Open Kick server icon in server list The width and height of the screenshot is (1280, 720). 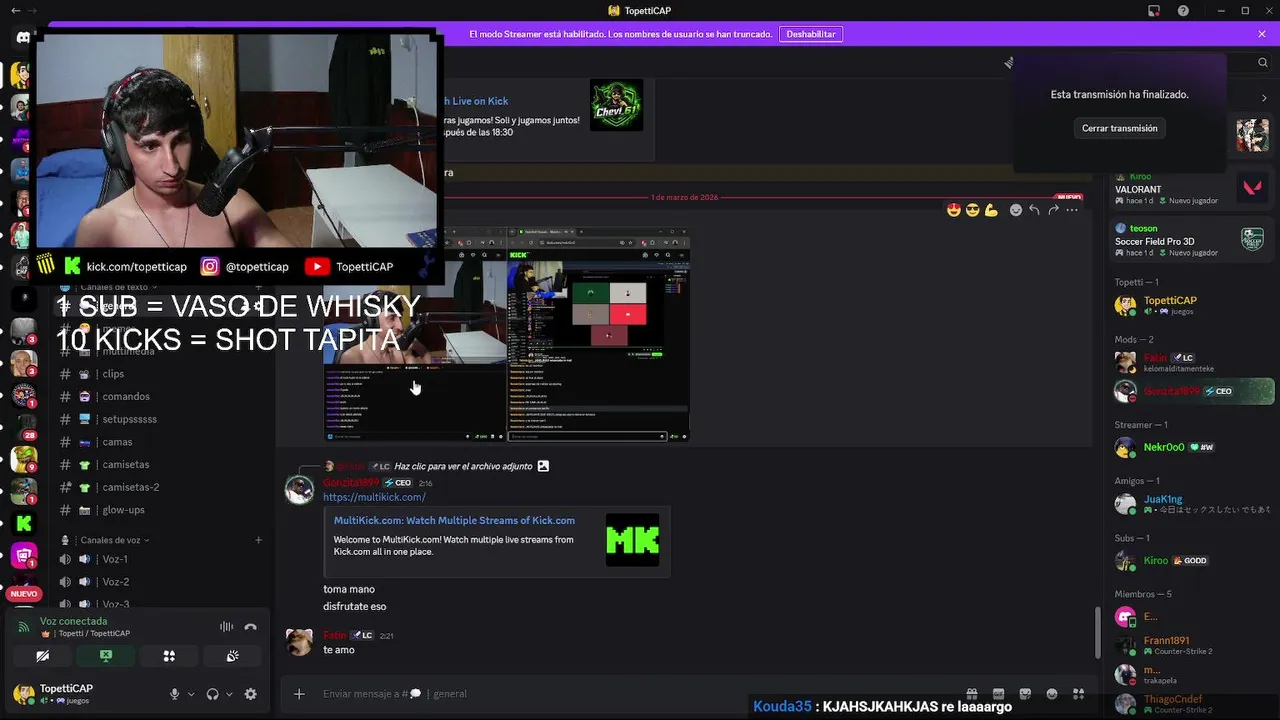(24, 523)
